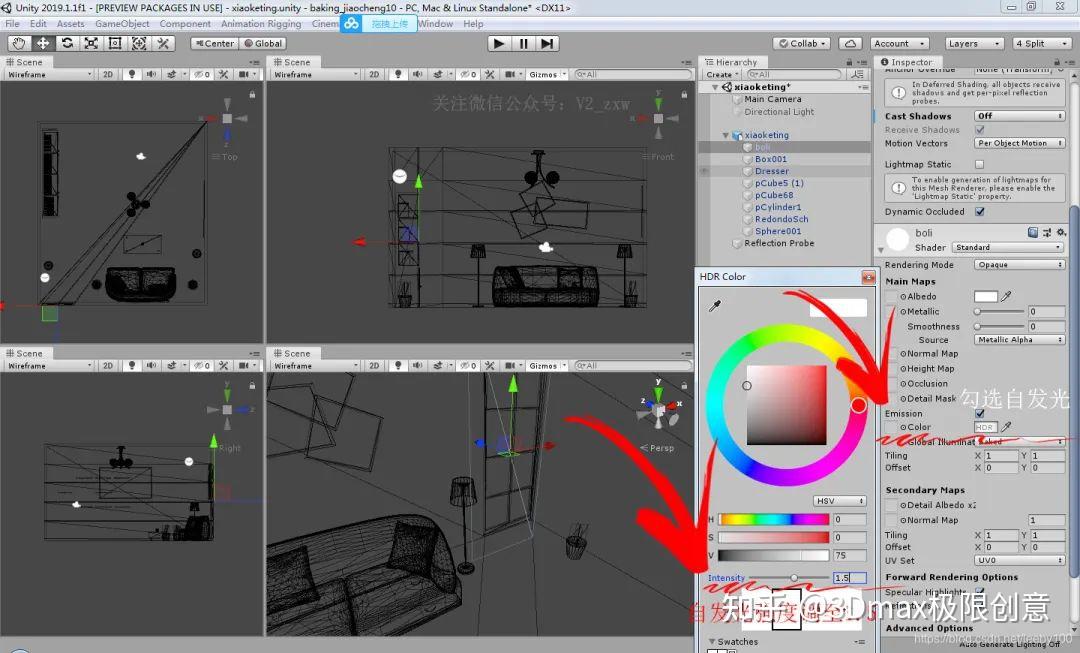The image size is (1080, 653).
Task: Select the Hand tool
Action: click(18, 43)
